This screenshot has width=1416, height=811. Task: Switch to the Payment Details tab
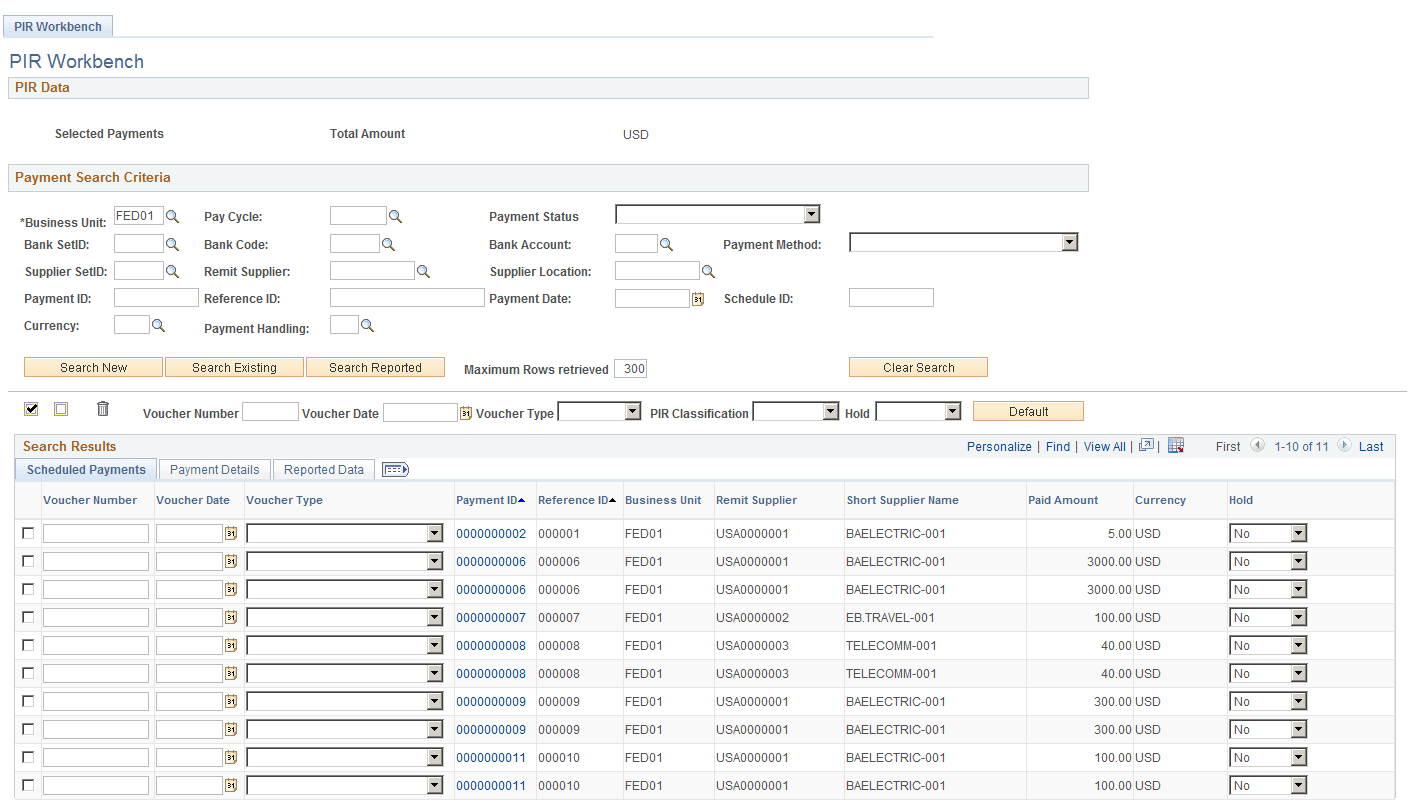point(213,469)
